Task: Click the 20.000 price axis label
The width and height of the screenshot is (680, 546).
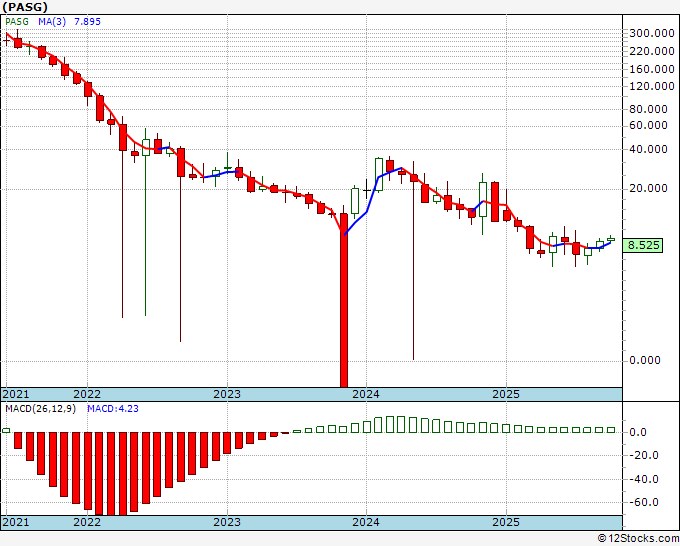Action: [x=648, y=188]
